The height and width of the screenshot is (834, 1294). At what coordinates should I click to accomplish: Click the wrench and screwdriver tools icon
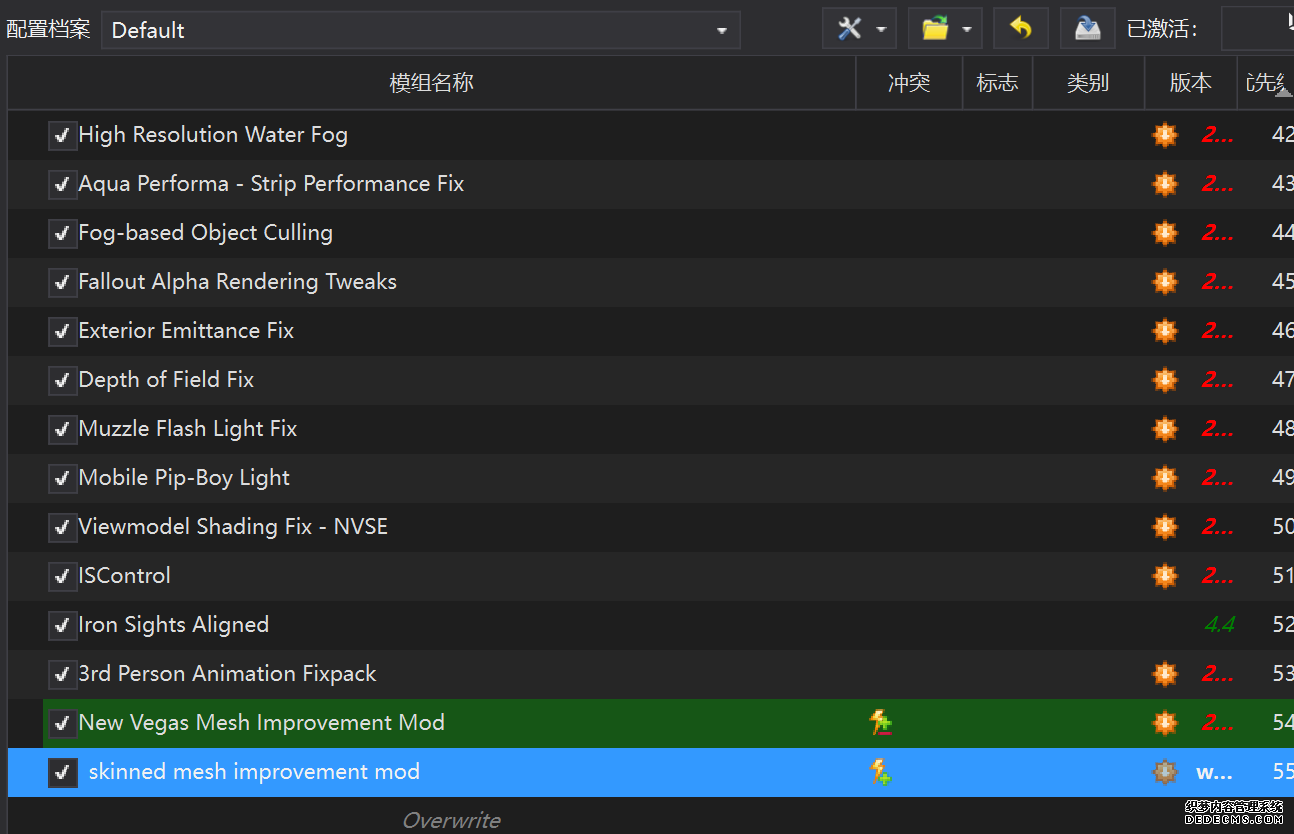click(849, 29)
